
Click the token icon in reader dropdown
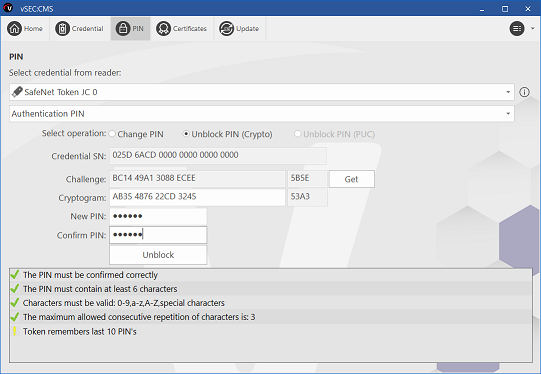(17, 92)
